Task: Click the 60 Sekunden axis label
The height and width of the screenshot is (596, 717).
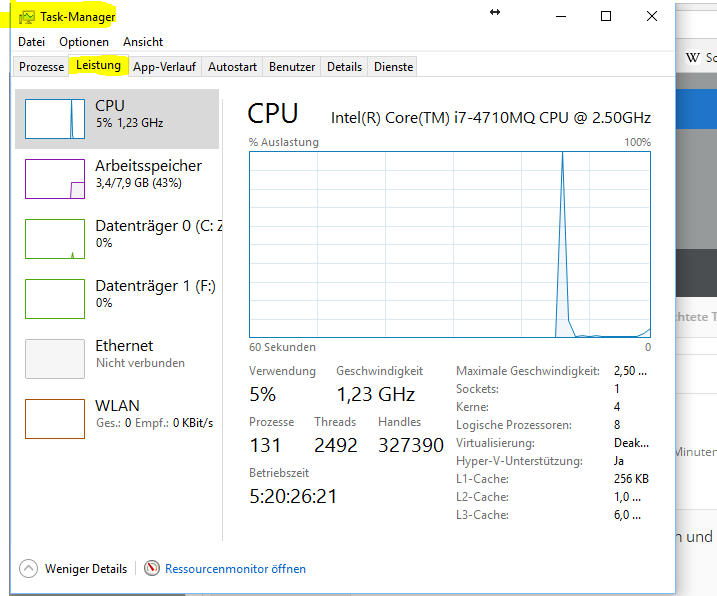Action: pos(282,347)
